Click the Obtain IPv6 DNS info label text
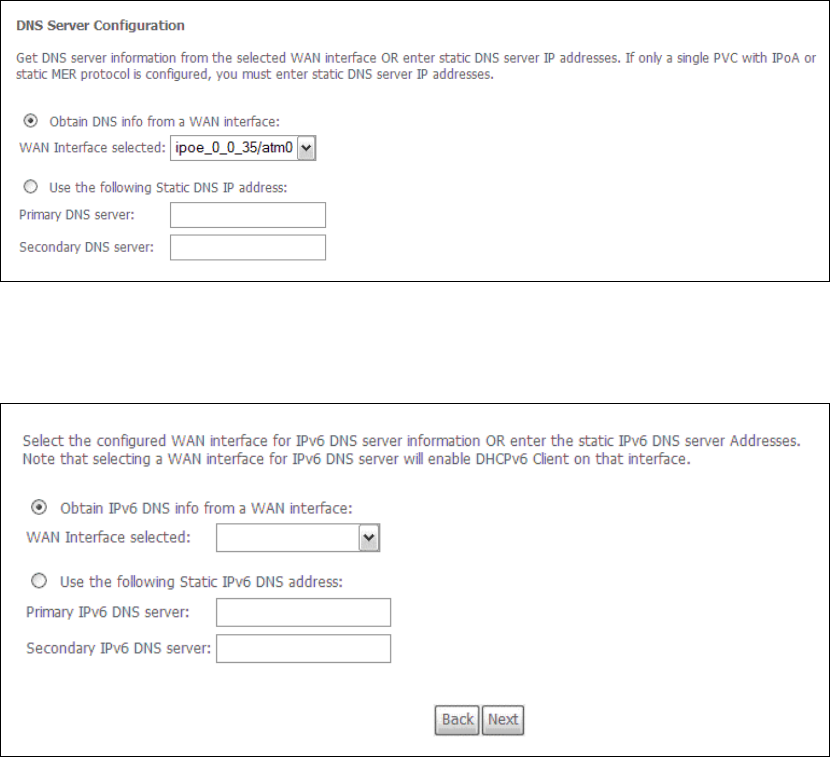The image size is (830, 757). pos(206,508)
